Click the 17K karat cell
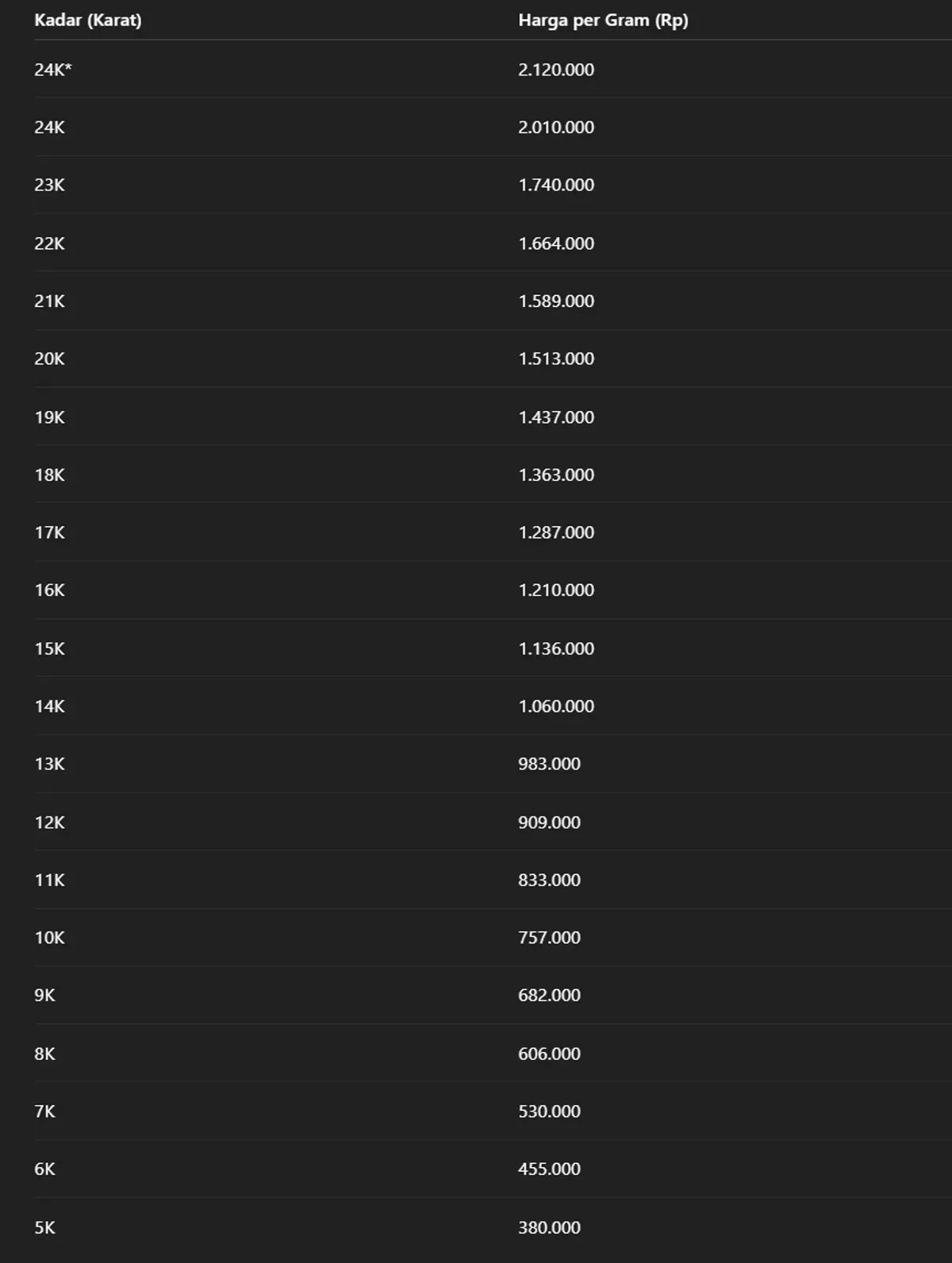 pos(49,532)
